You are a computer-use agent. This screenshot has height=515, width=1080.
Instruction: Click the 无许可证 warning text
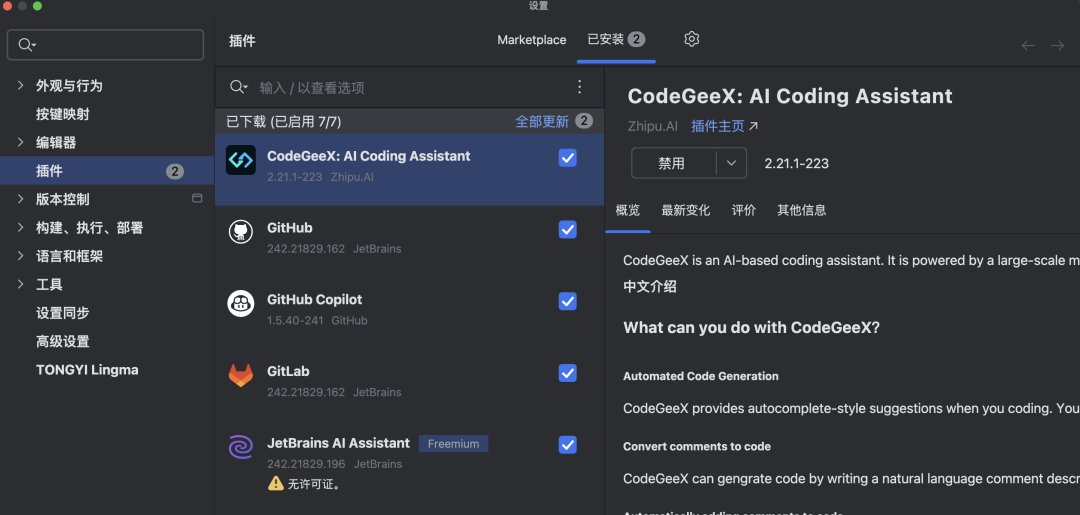313,484
